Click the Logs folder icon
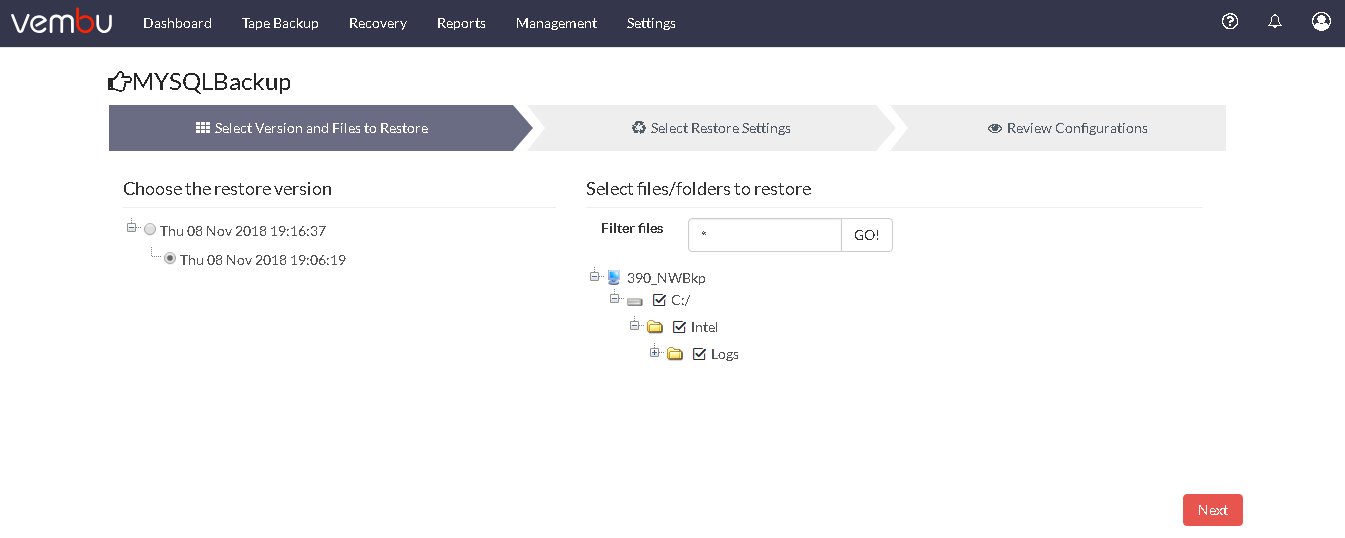The width and height of the screenshot is (1345, 538). tap(675, 354)
